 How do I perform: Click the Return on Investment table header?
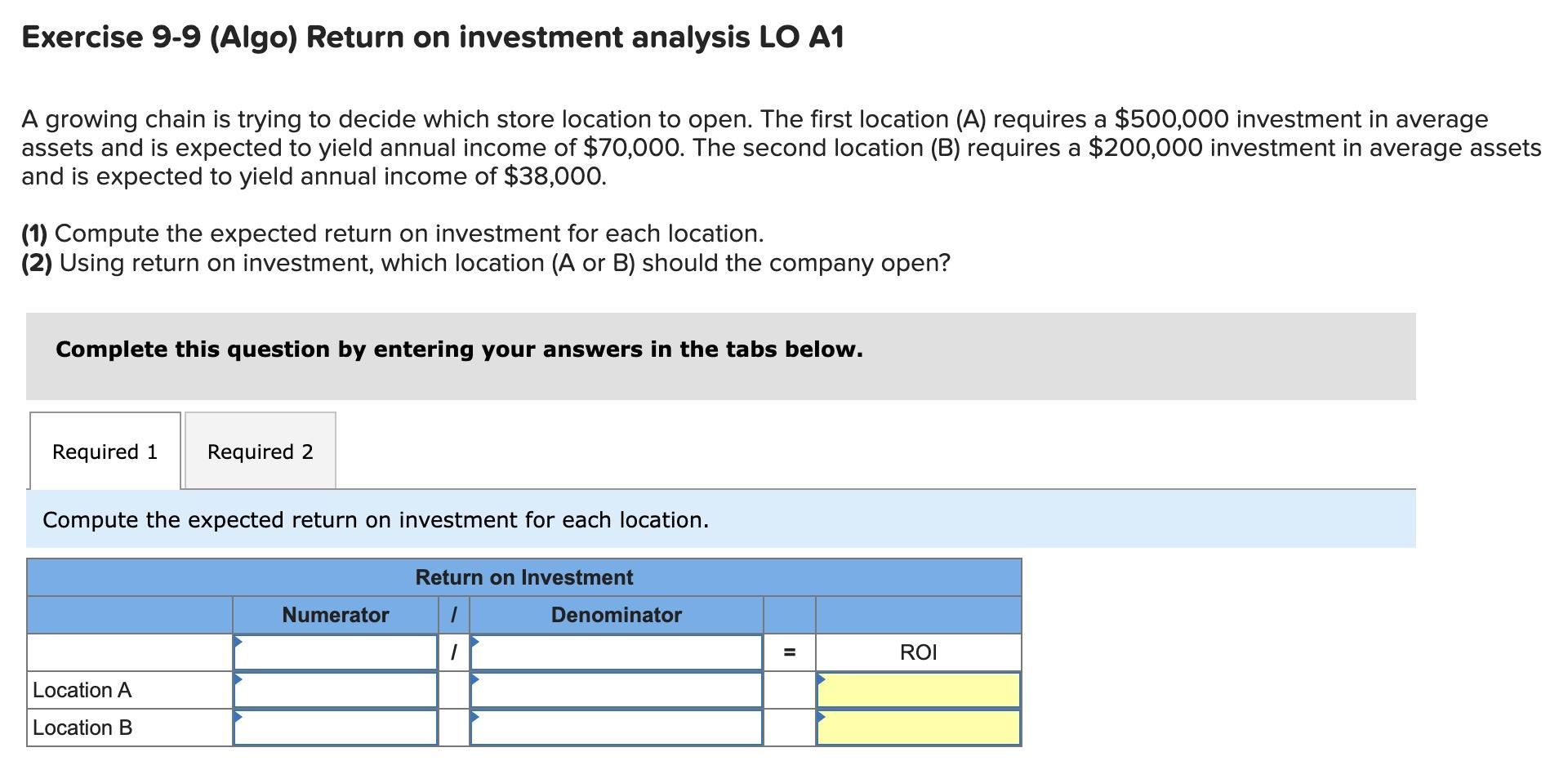tap(523, 577)
